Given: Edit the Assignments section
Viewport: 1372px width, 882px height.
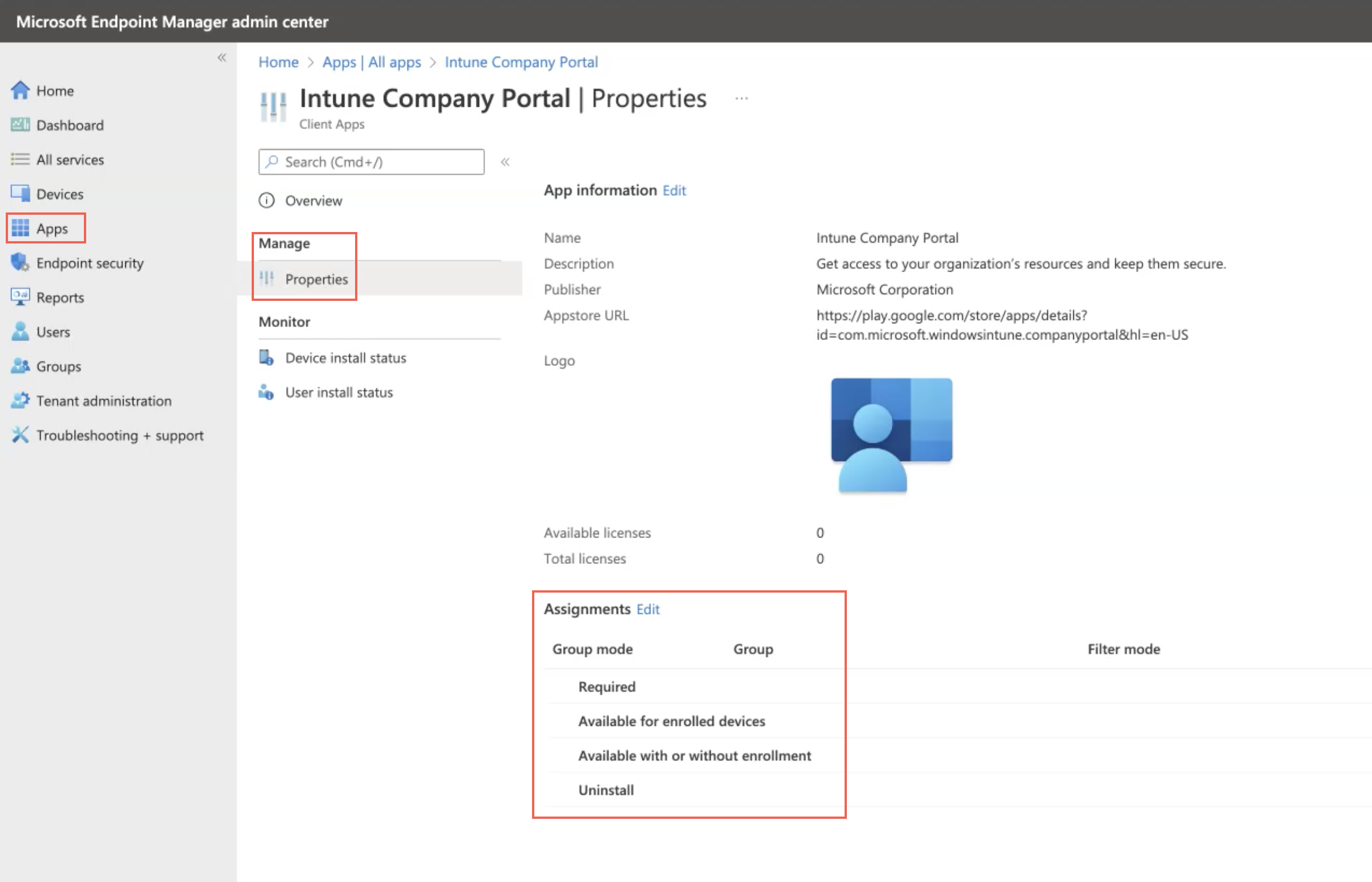Looking at the screenshot, I should (x=648, y=609).
